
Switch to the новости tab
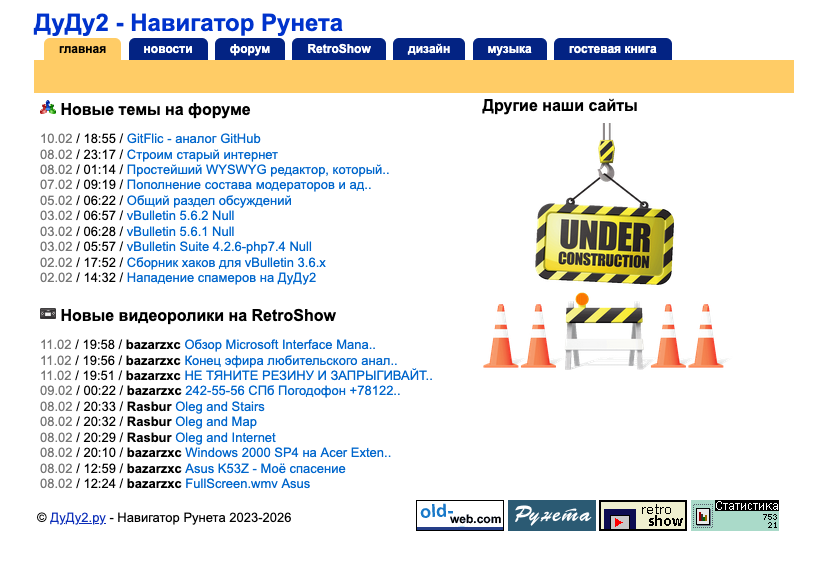168,49
